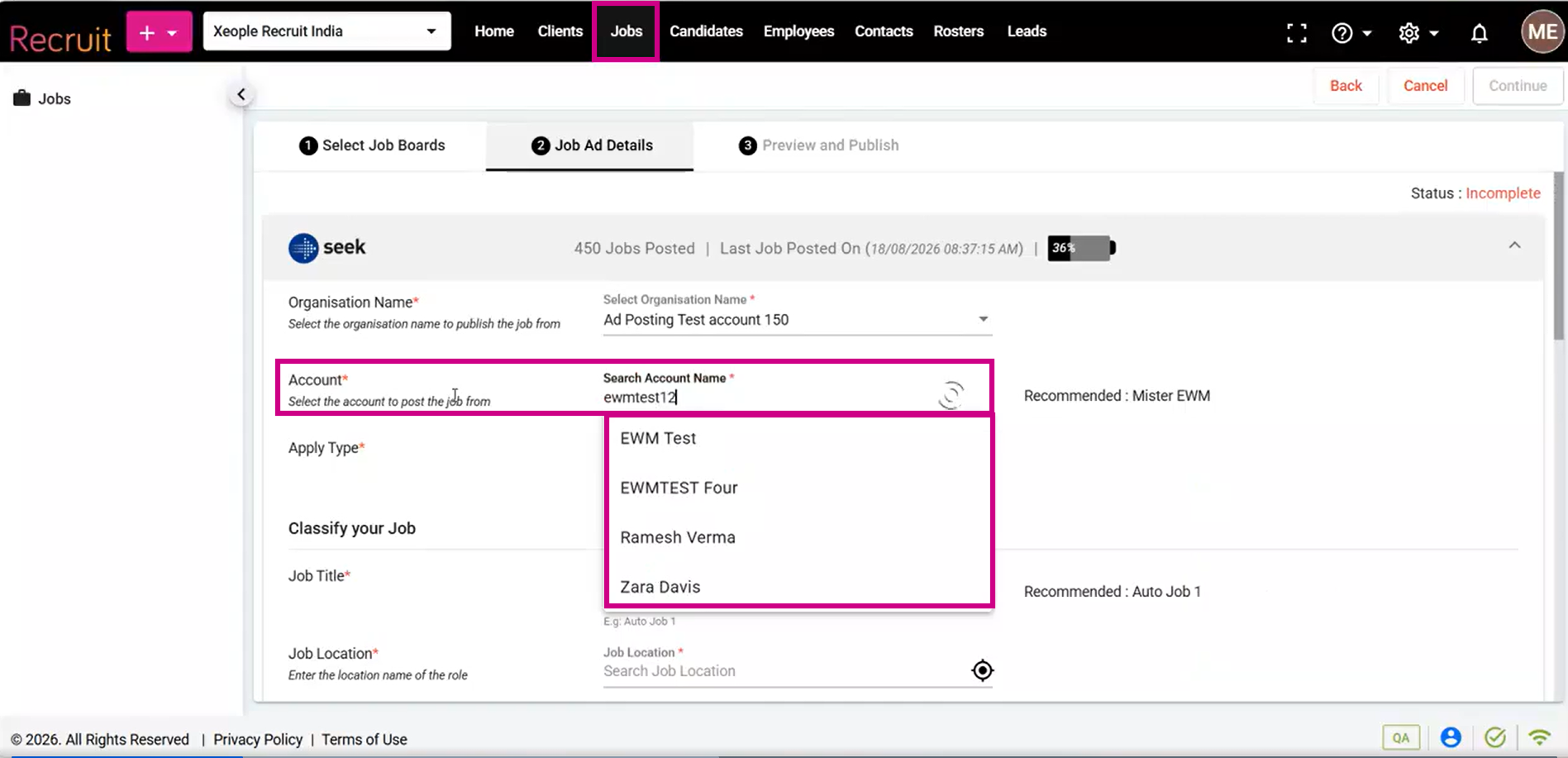Click the vertical page scrollbar
This screenshot has width=1568, height=758.
1559,256
